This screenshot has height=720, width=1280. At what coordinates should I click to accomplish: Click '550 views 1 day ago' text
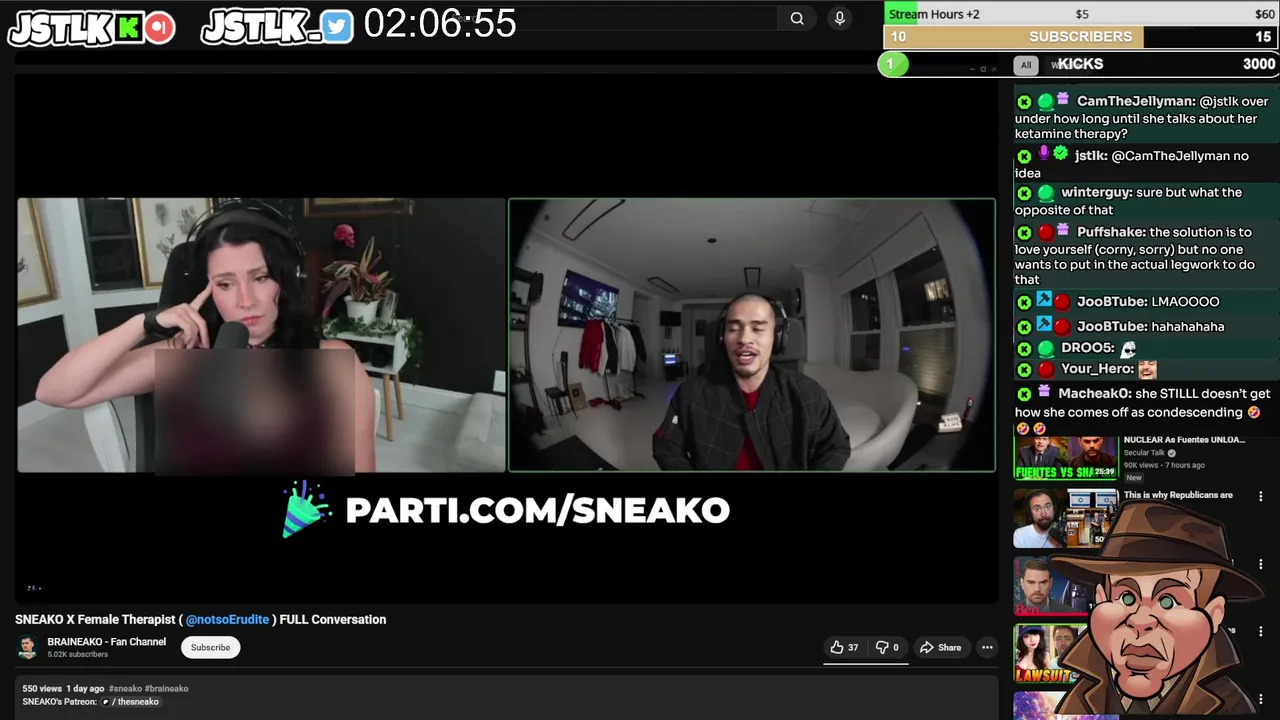[x=63, y=688]
